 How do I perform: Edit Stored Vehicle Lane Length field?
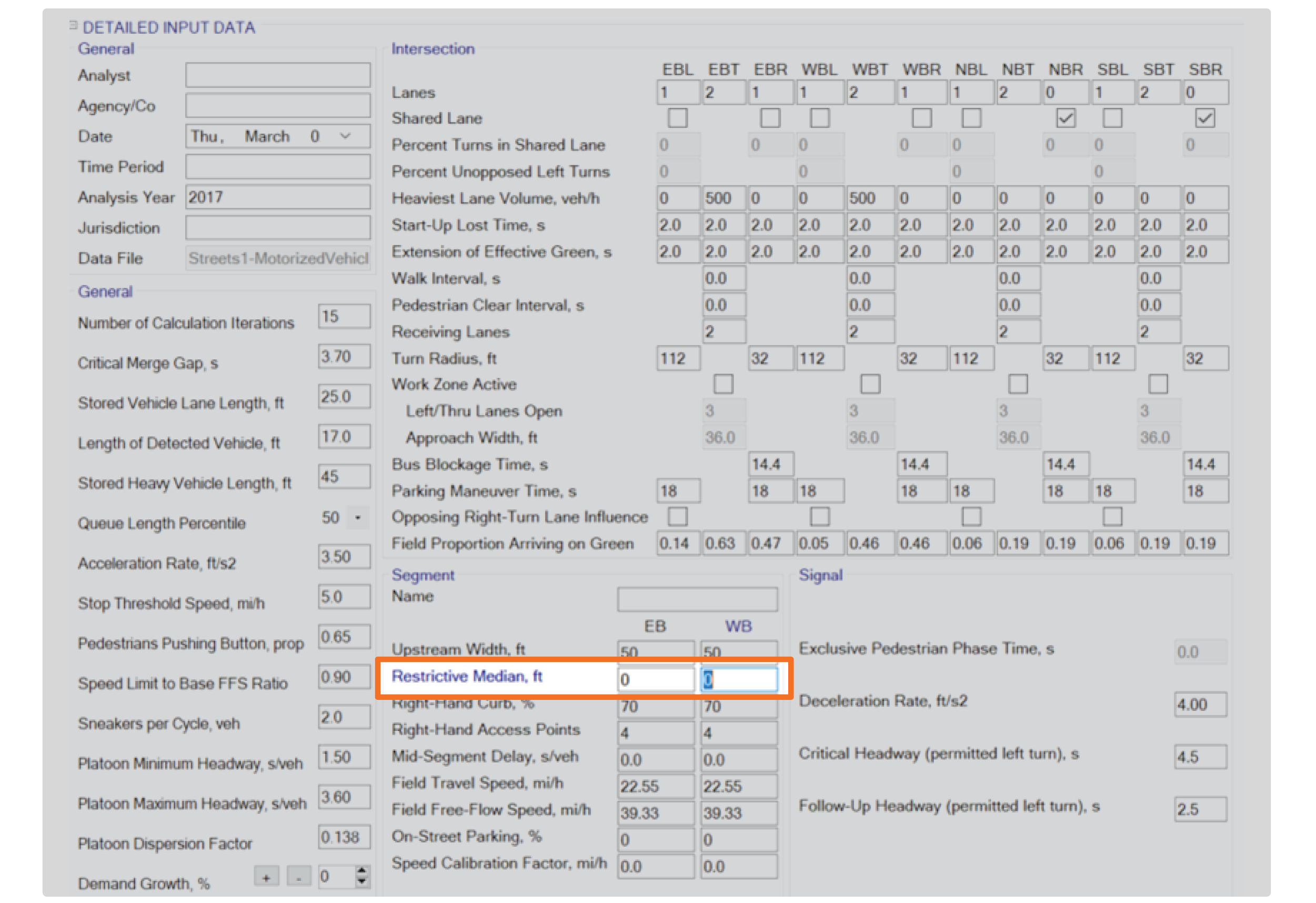coord(344,396)
